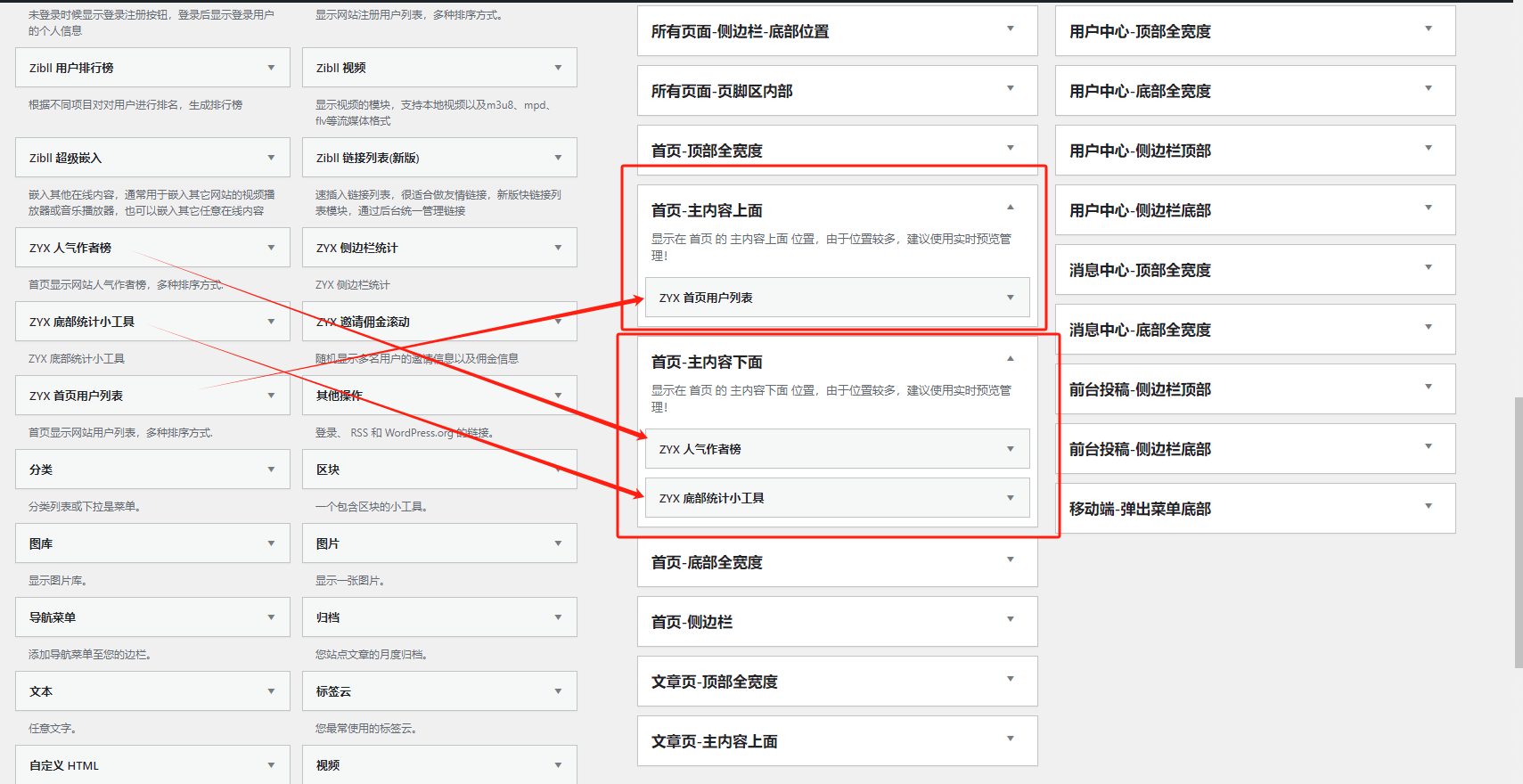Screen dimensions: 1523x784
Task: Expand 所有页面-侧边栏-底部位置 widget area
Action: (x=1010, y=29)
